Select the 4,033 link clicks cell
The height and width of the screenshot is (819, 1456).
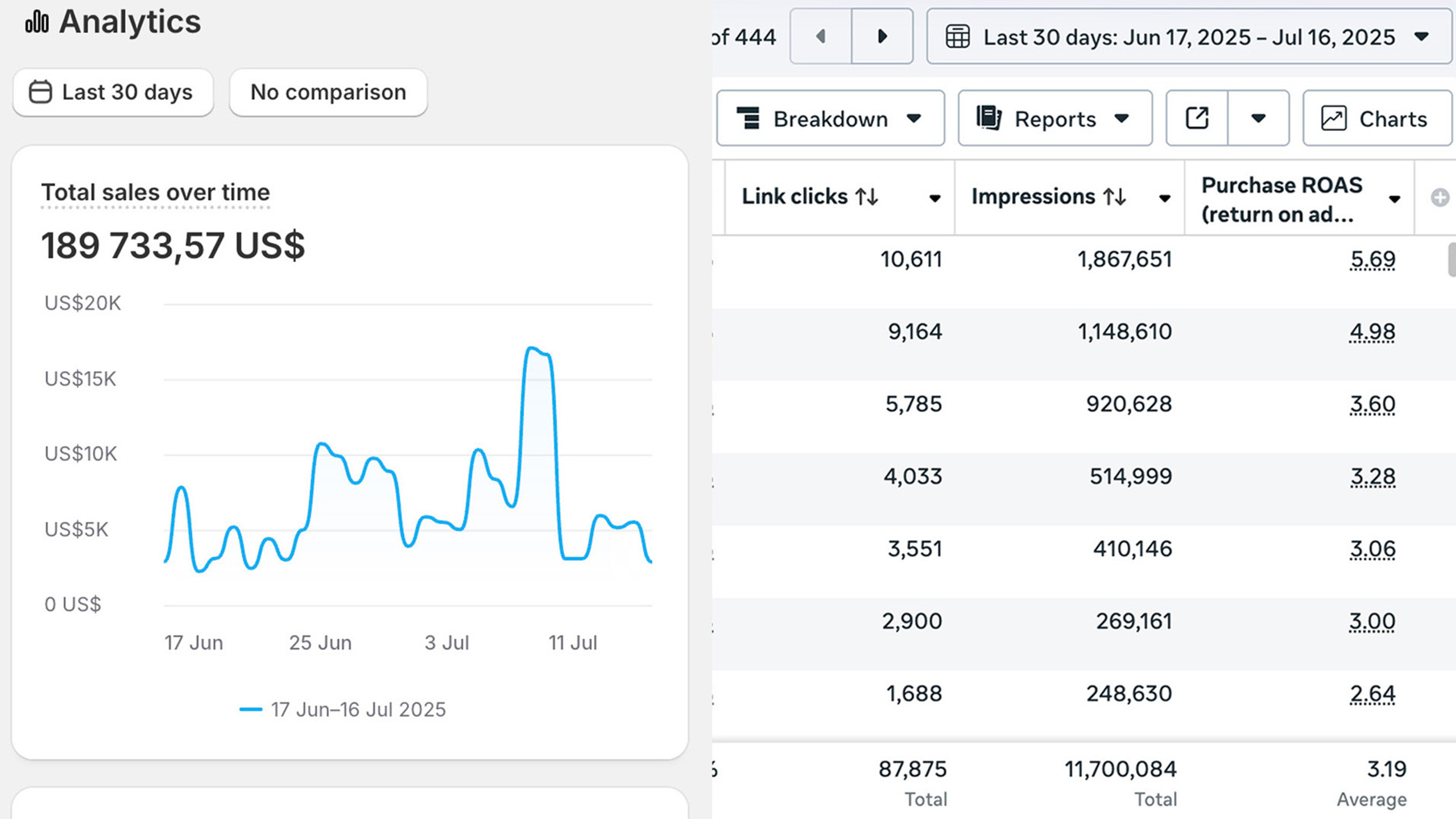[913, 477]
